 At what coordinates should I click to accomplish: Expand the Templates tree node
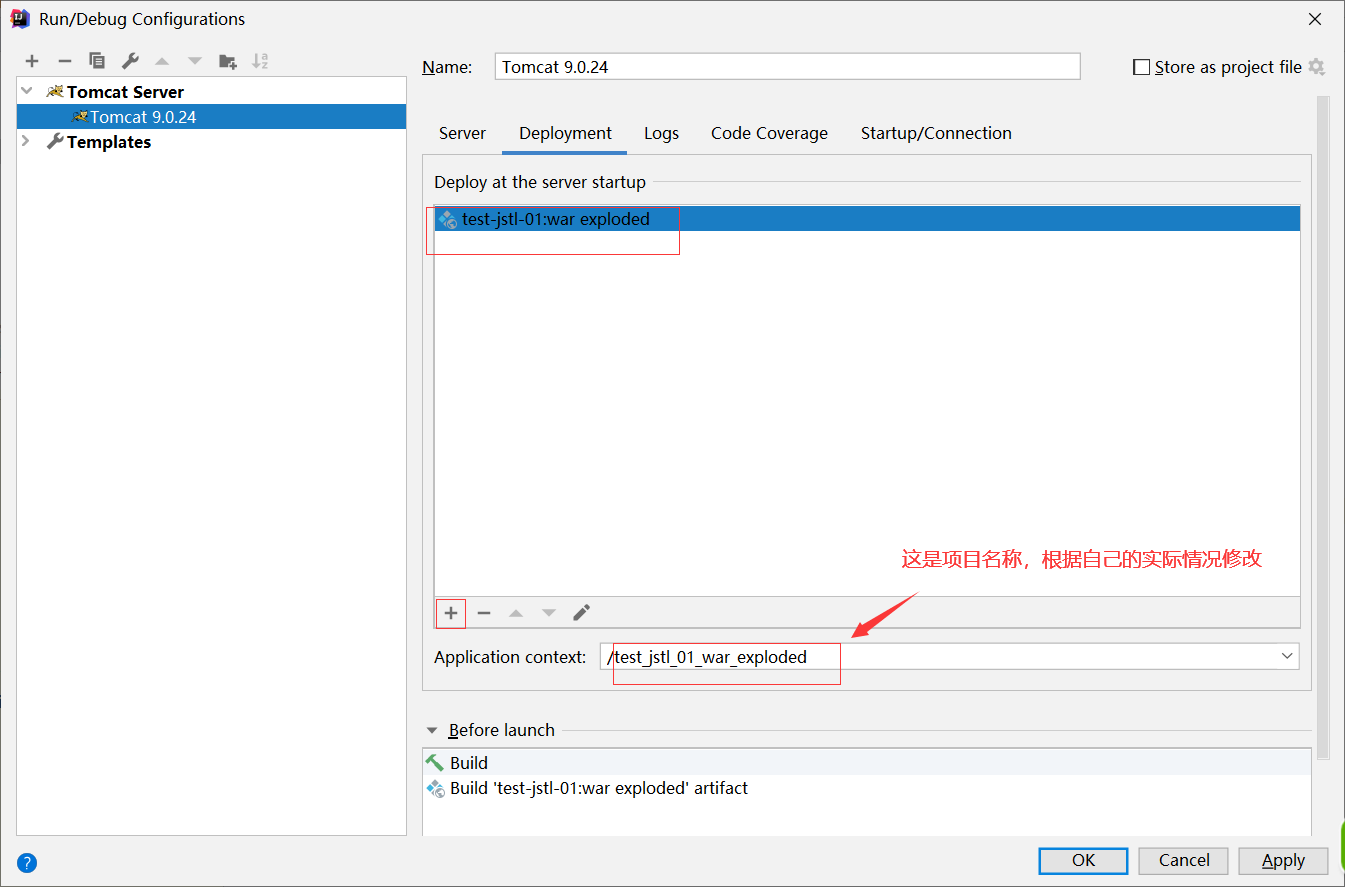[x=25, y=141]
